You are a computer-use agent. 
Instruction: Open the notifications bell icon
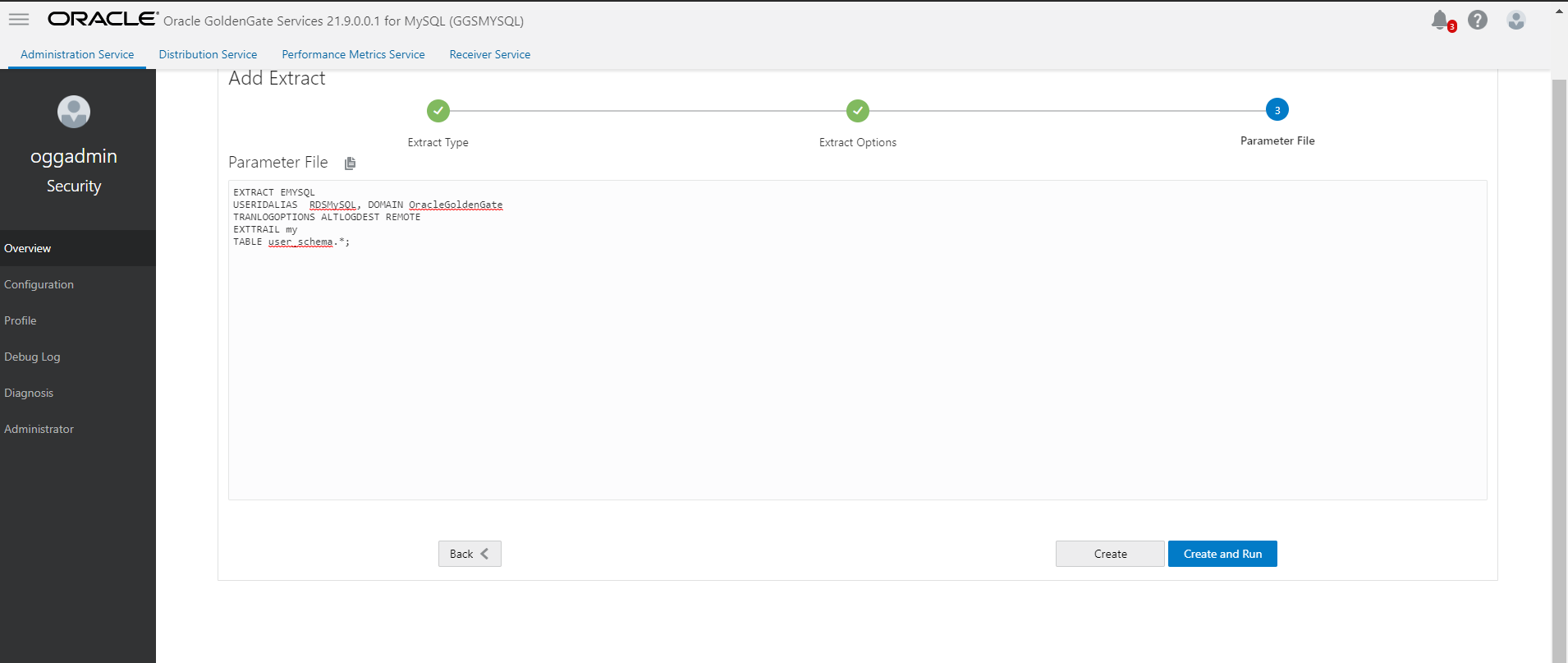pyautogui.click(x=1442, y=21)
